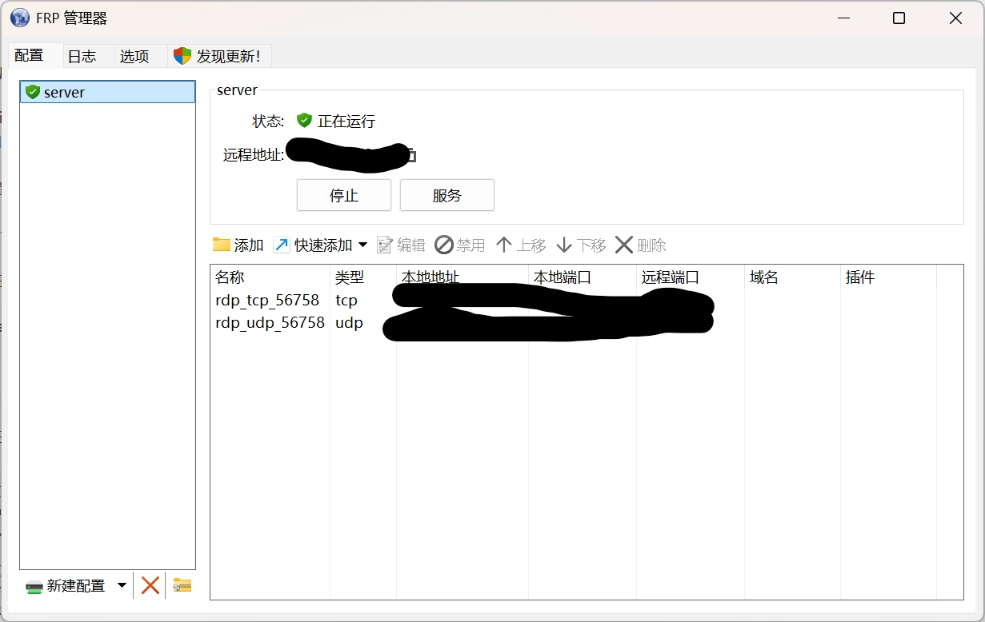The width and height of the screenshot is (985, 622).
Task: Click the Add folder icon in toolbar
Action: pyautogui.click(x=222, y=245)
